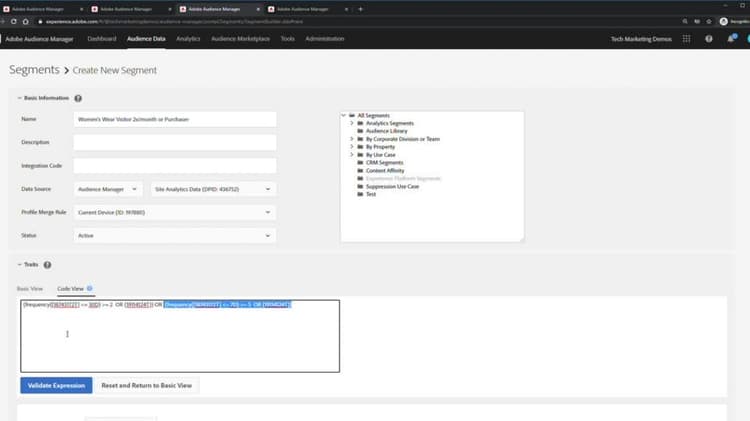Open the Analytics menu

coord(188,39)
